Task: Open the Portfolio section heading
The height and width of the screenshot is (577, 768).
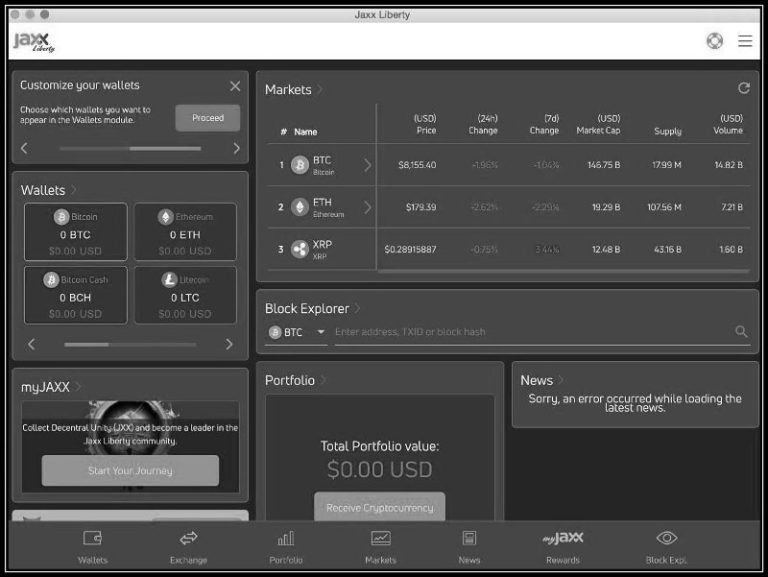Action: (x=295, y=380)
